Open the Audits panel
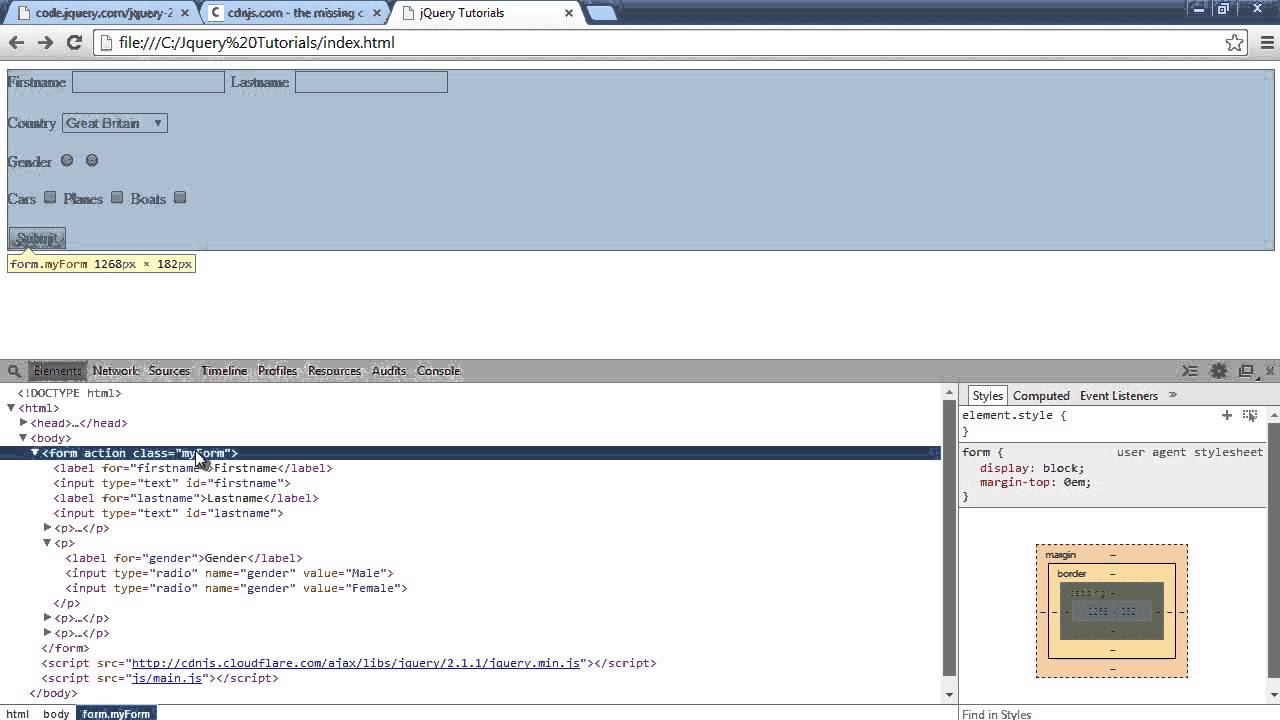Screen dimensions: 1280x720 [x=389, y=371]
